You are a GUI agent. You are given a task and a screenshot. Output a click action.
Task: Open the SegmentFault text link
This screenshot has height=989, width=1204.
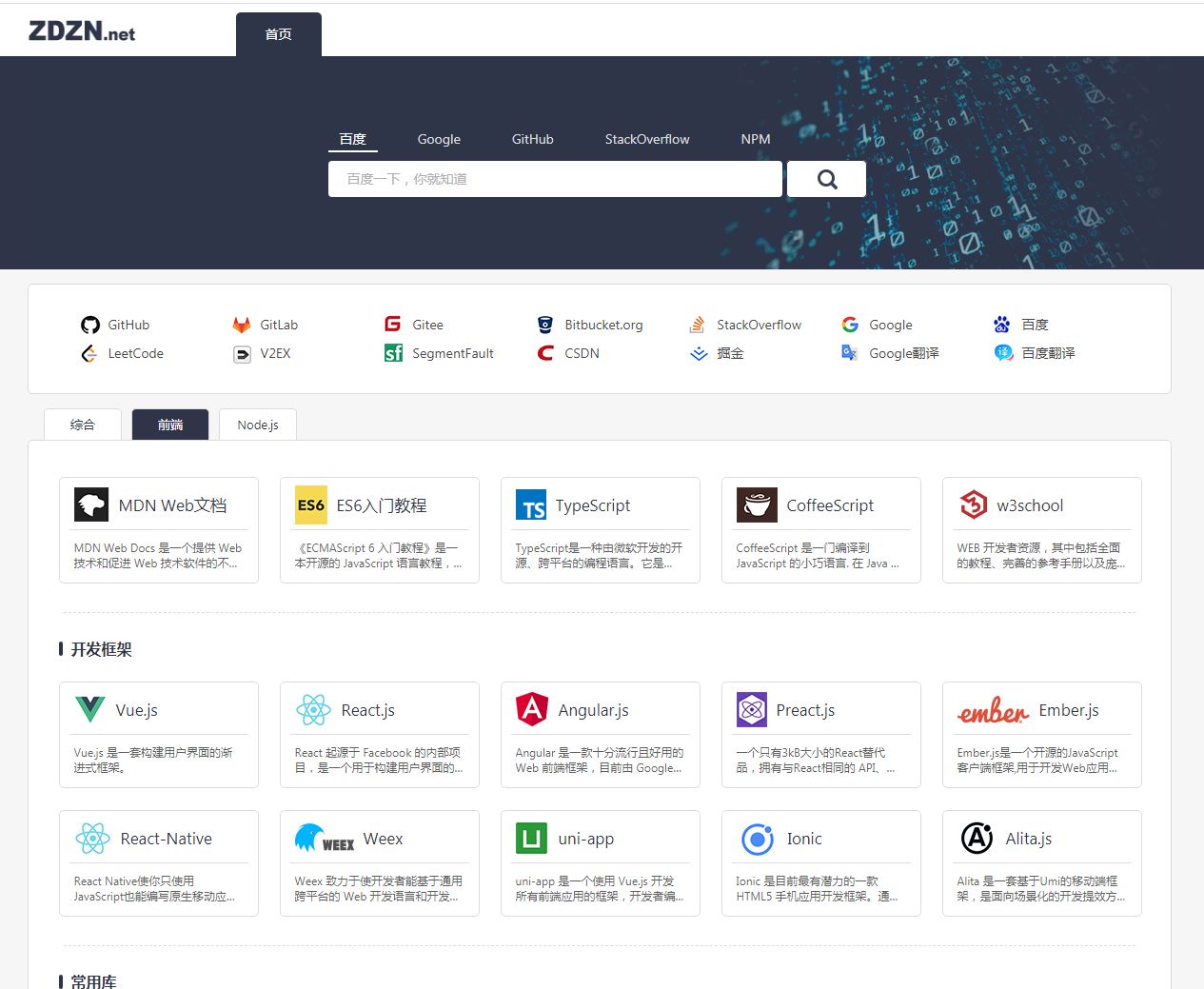pyautogui.click(x=453, y=353)
